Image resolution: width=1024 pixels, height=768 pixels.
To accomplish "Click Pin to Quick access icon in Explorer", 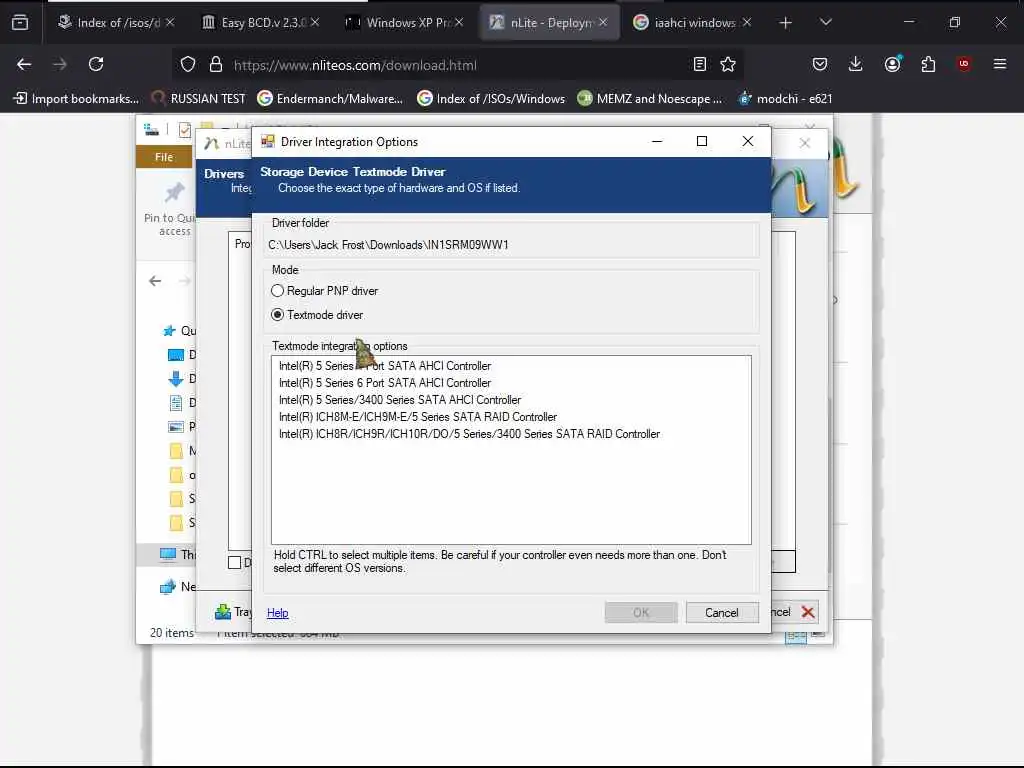I will click(174, 193).
